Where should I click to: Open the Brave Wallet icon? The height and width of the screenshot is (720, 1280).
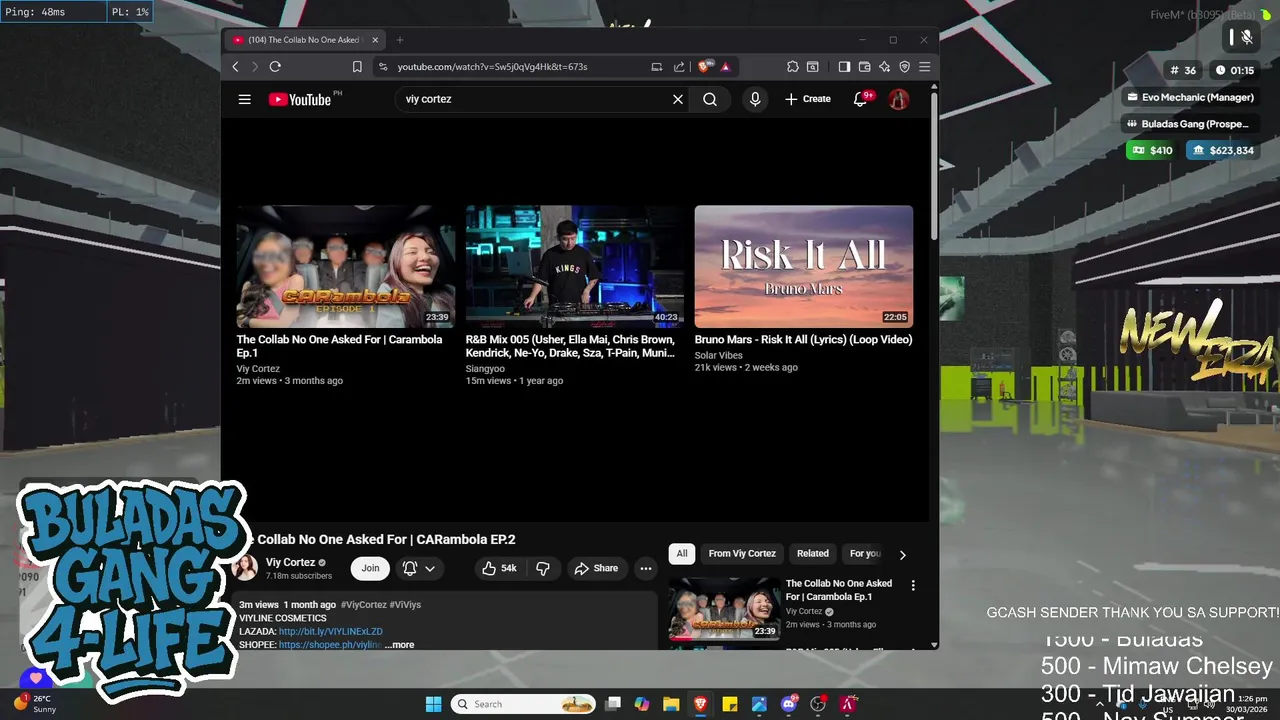click(x=864, y=67)
